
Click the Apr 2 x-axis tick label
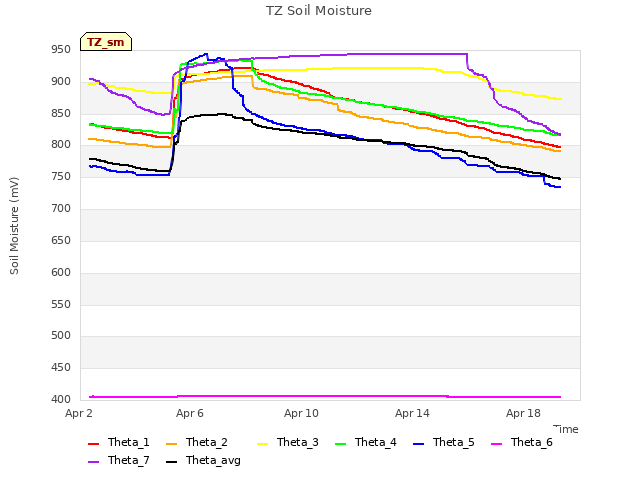pos(79,413)
